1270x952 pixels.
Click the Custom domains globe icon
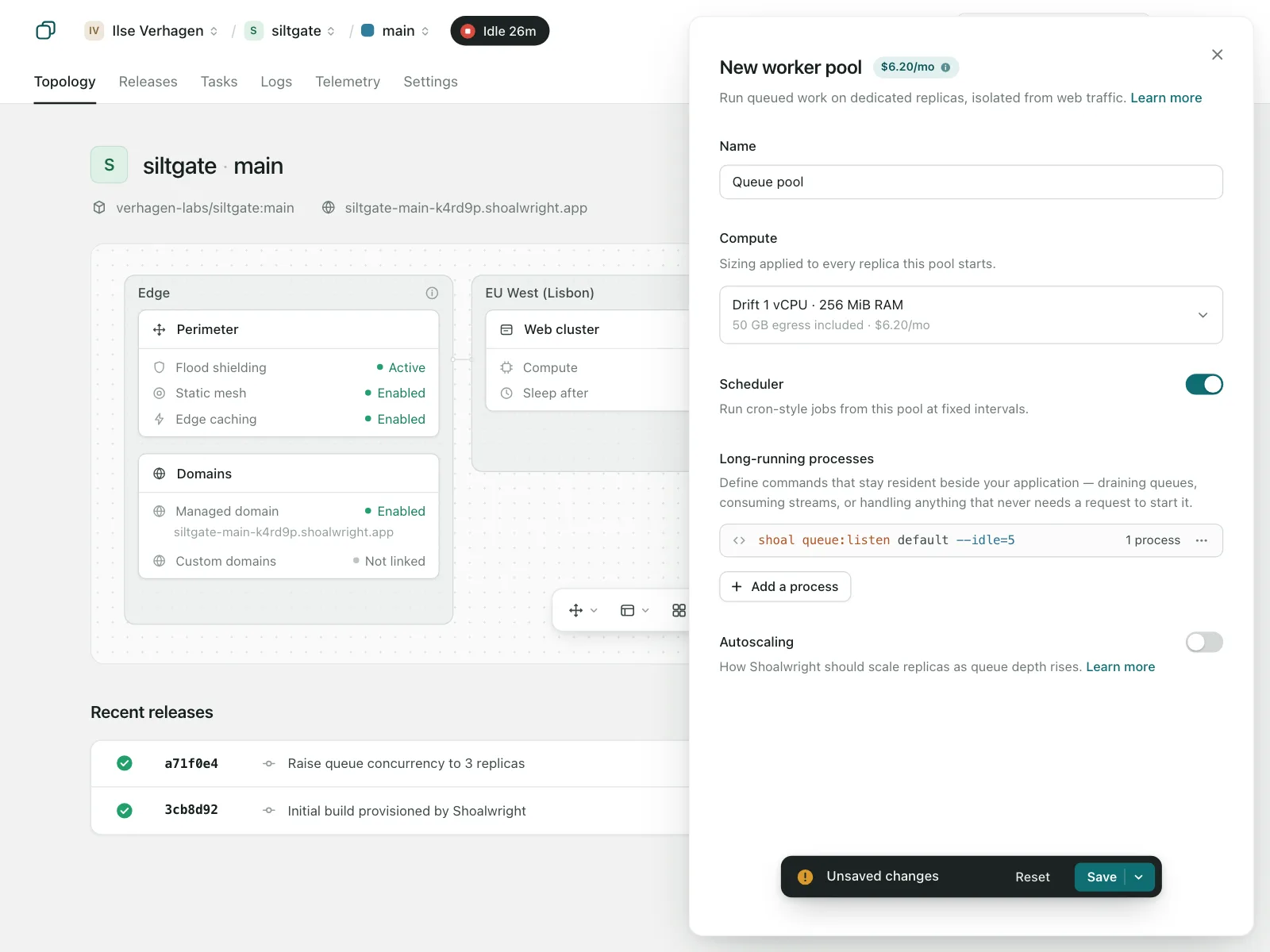point(160,561)
